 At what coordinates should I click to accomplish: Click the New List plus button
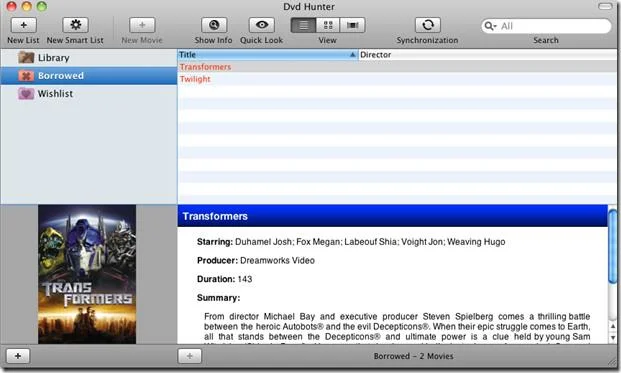pos(23,25)
